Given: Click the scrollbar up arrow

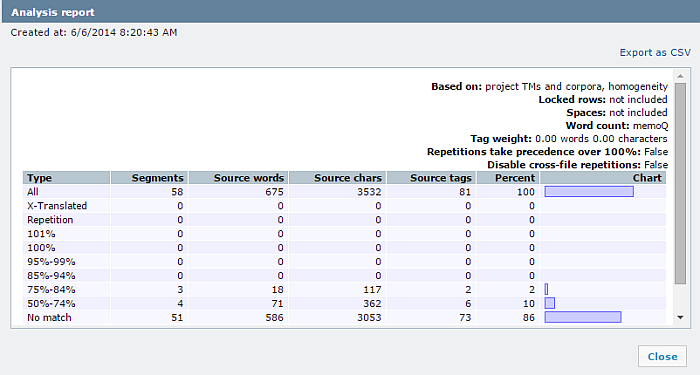Looking at the screenshot, I should pyautogui.click(x=680, y=76).
